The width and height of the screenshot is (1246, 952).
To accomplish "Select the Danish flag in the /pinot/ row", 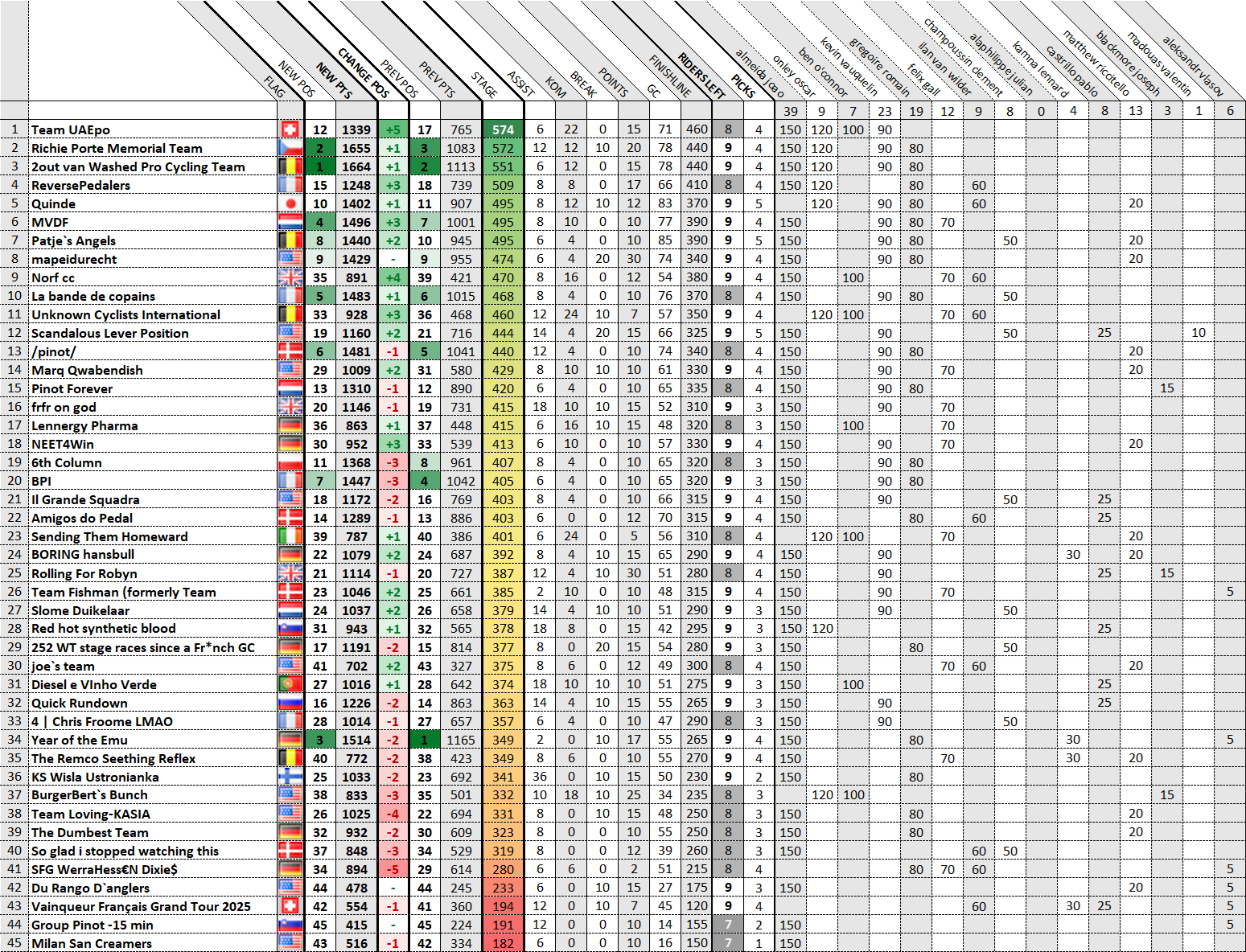I will pos(290,351).
